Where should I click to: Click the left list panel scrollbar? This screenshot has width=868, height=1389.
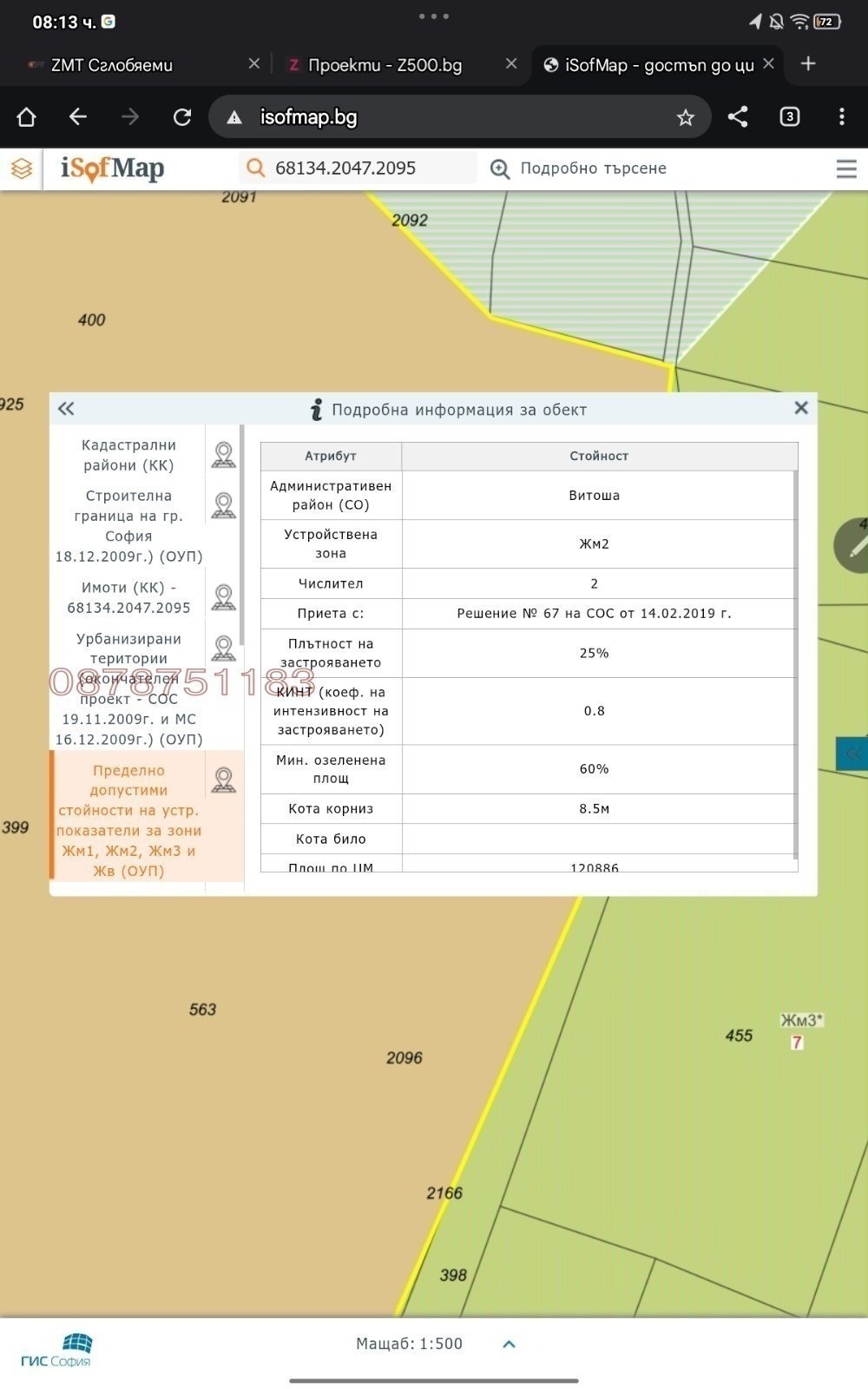pyautogui.click(x=242, y=534)
